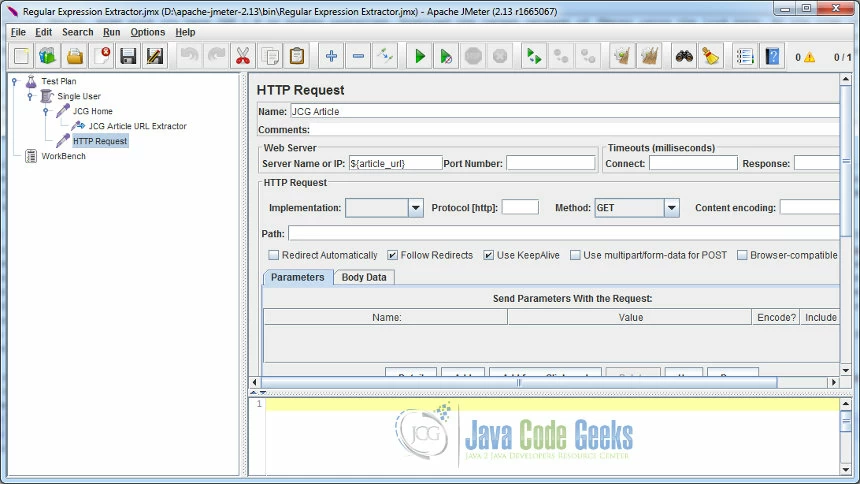Viewport: 860px width, 484px height.
Task: Click the Clear results icon
Action: [623, 56]
